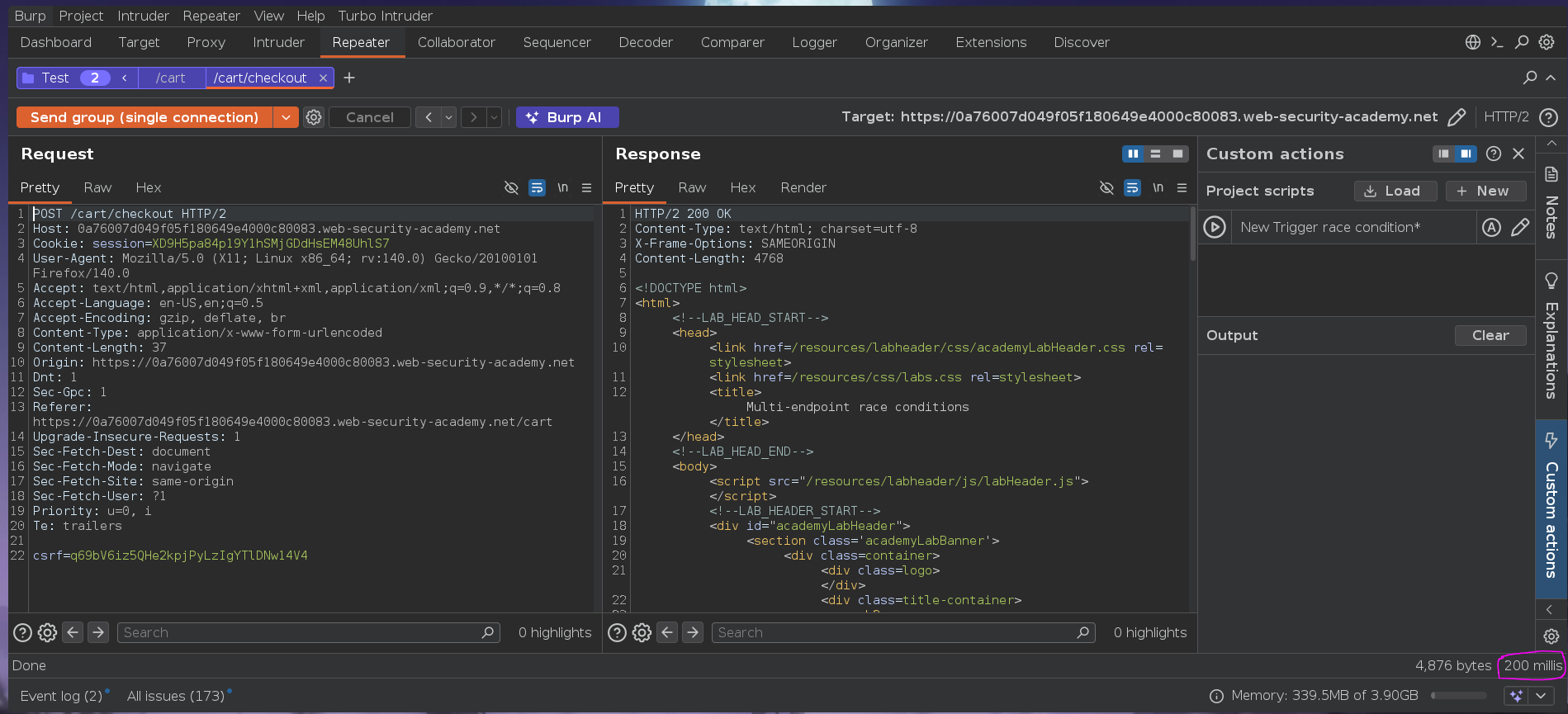
Task: Toggle response hide-headers eye icon
Action: [1106, 188]
